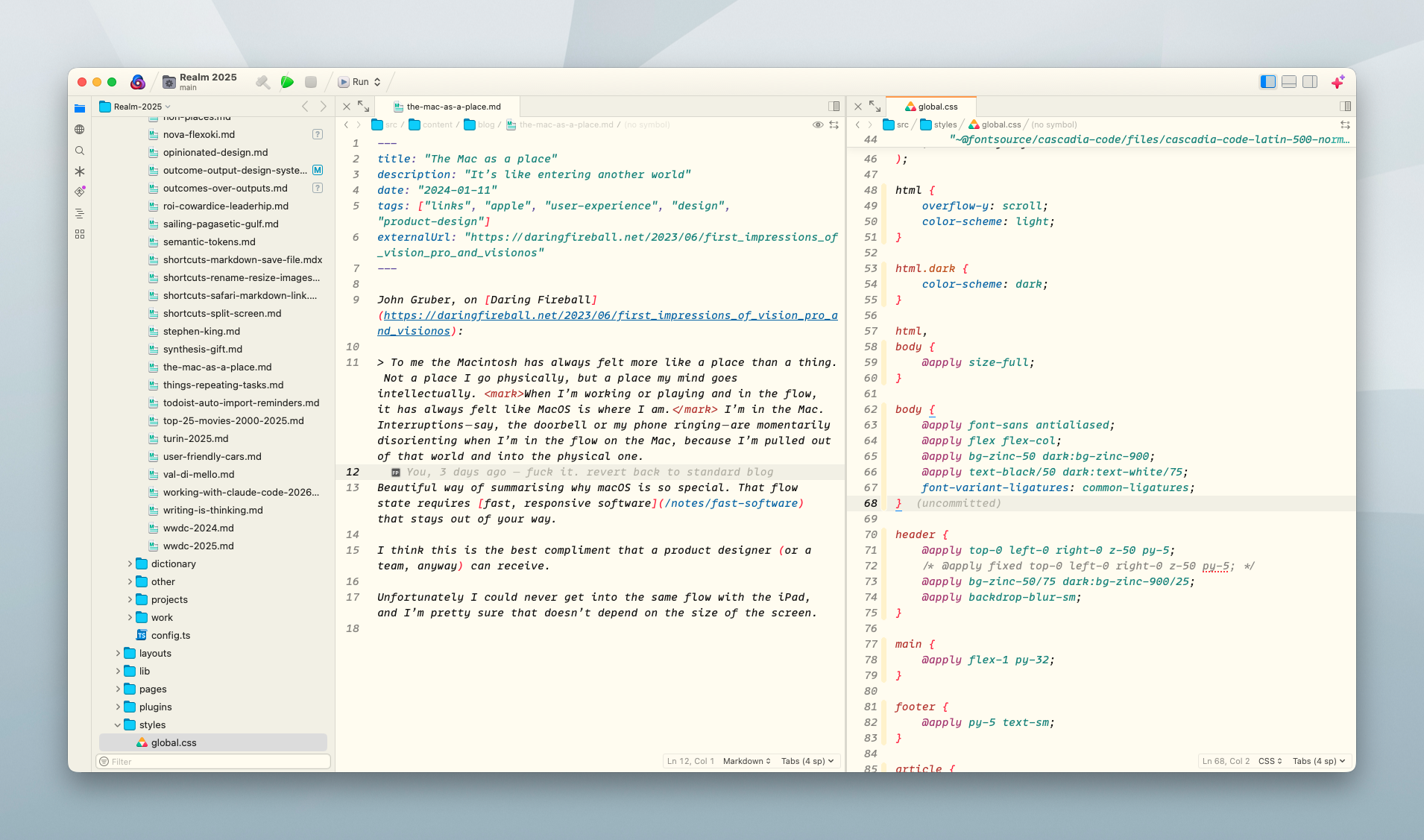Screen dimensions: 1424x840
Task: Run the project using the green play icon
Action: pyautogui.click(x=287, y=82)
